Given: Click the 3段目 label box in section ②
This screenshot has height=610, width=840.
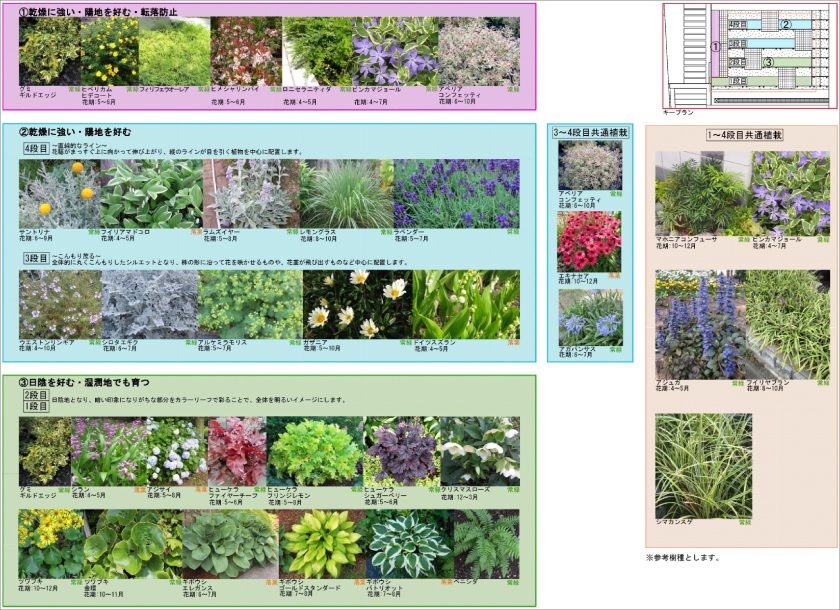Looking at the screenshot, I should pyautogui.click(x=36, y=258).
